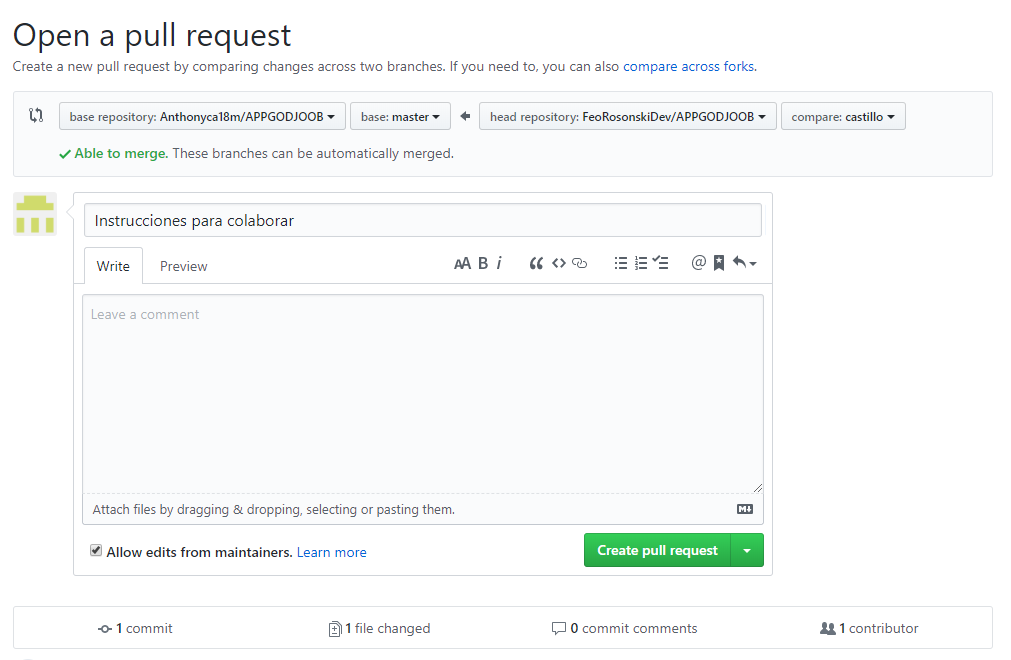
Task: Click the Create pull request button
Action: click(656, 550)
